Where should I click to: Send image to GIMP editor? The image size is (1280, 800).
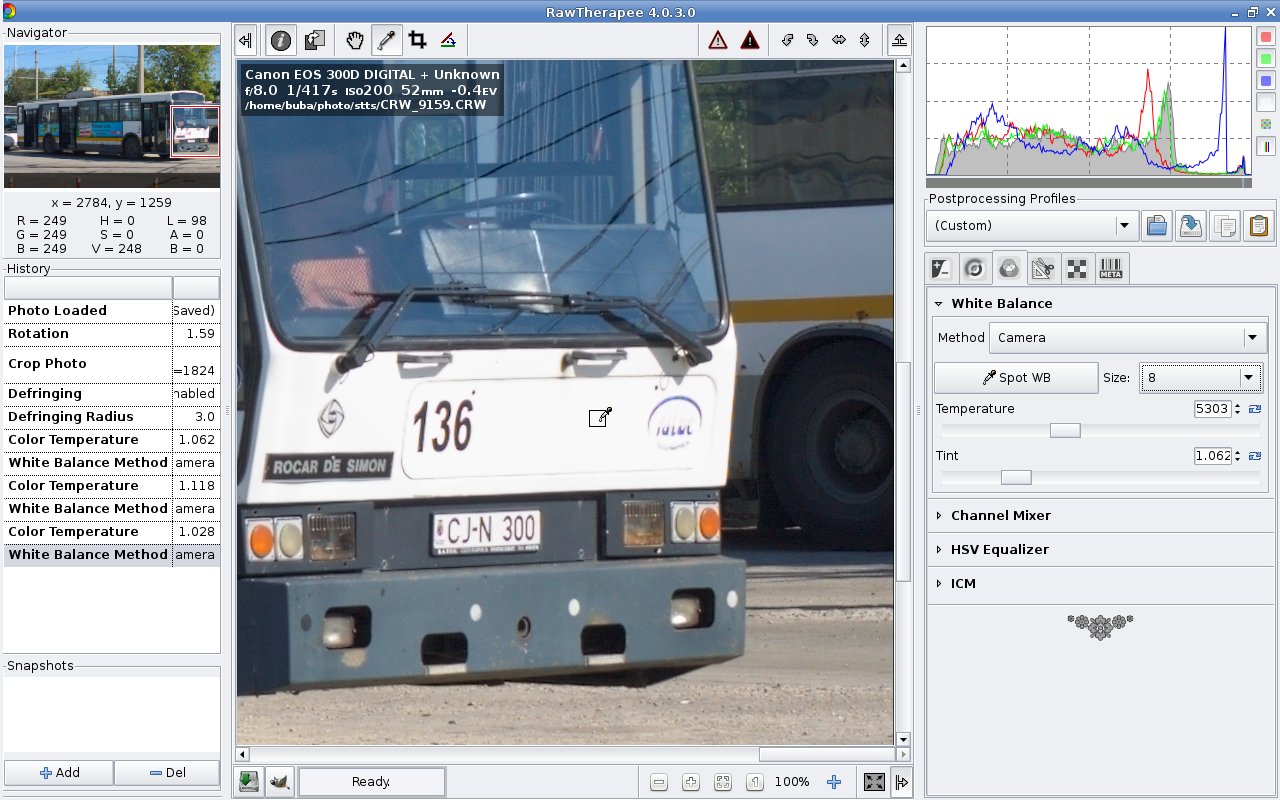pos(280,782)
